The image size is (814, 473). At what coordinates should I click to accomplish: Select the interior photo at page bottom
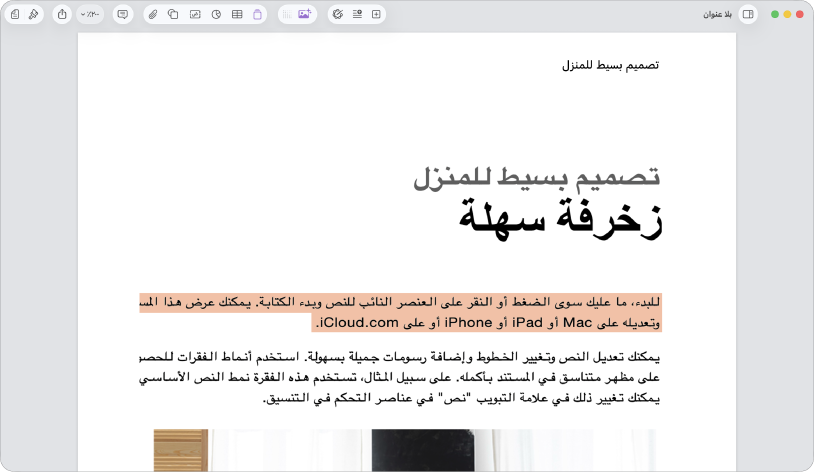coord(405,450)
